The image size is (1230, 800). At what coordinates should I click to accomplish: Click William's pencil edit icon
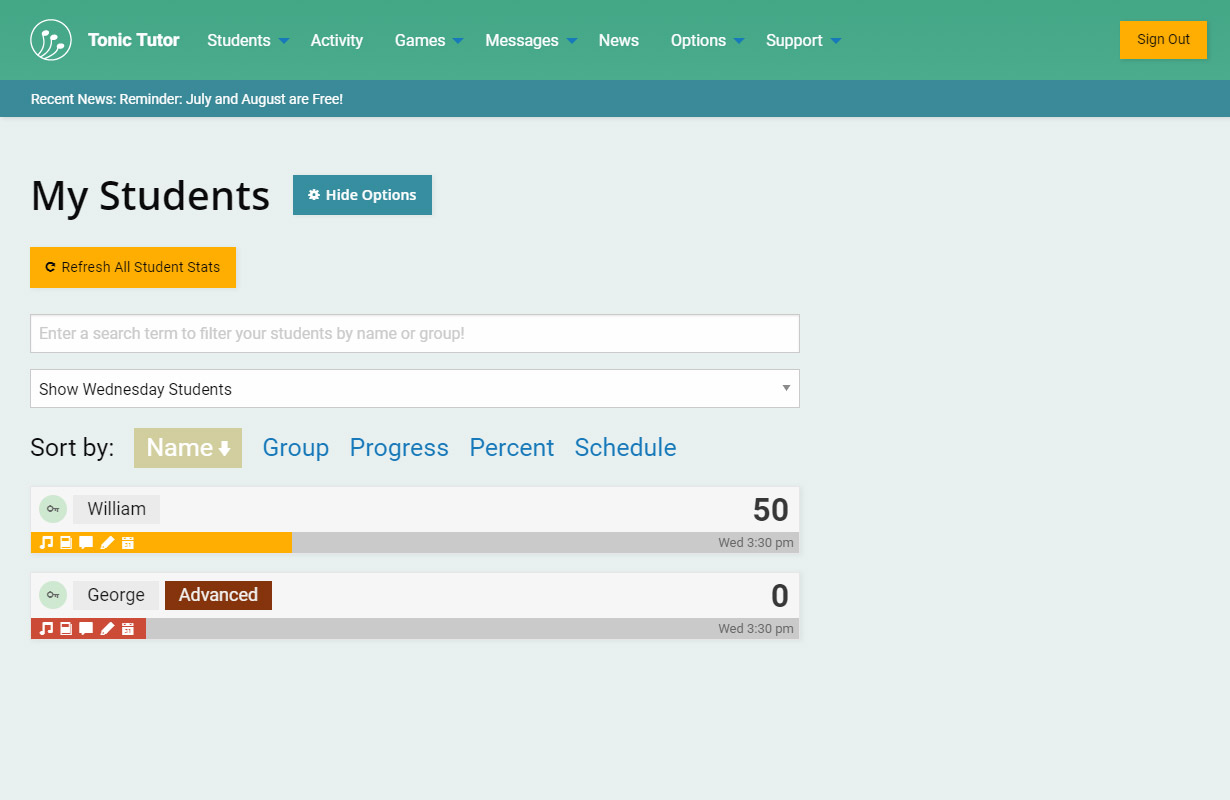[x=107, y=543]
